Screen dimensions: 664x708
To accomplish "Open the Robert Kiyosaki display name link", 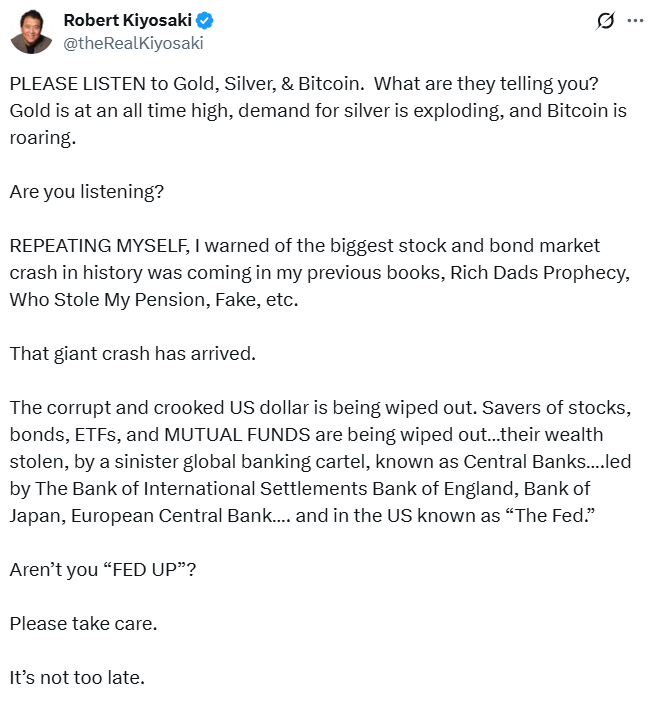I will 128,20.
